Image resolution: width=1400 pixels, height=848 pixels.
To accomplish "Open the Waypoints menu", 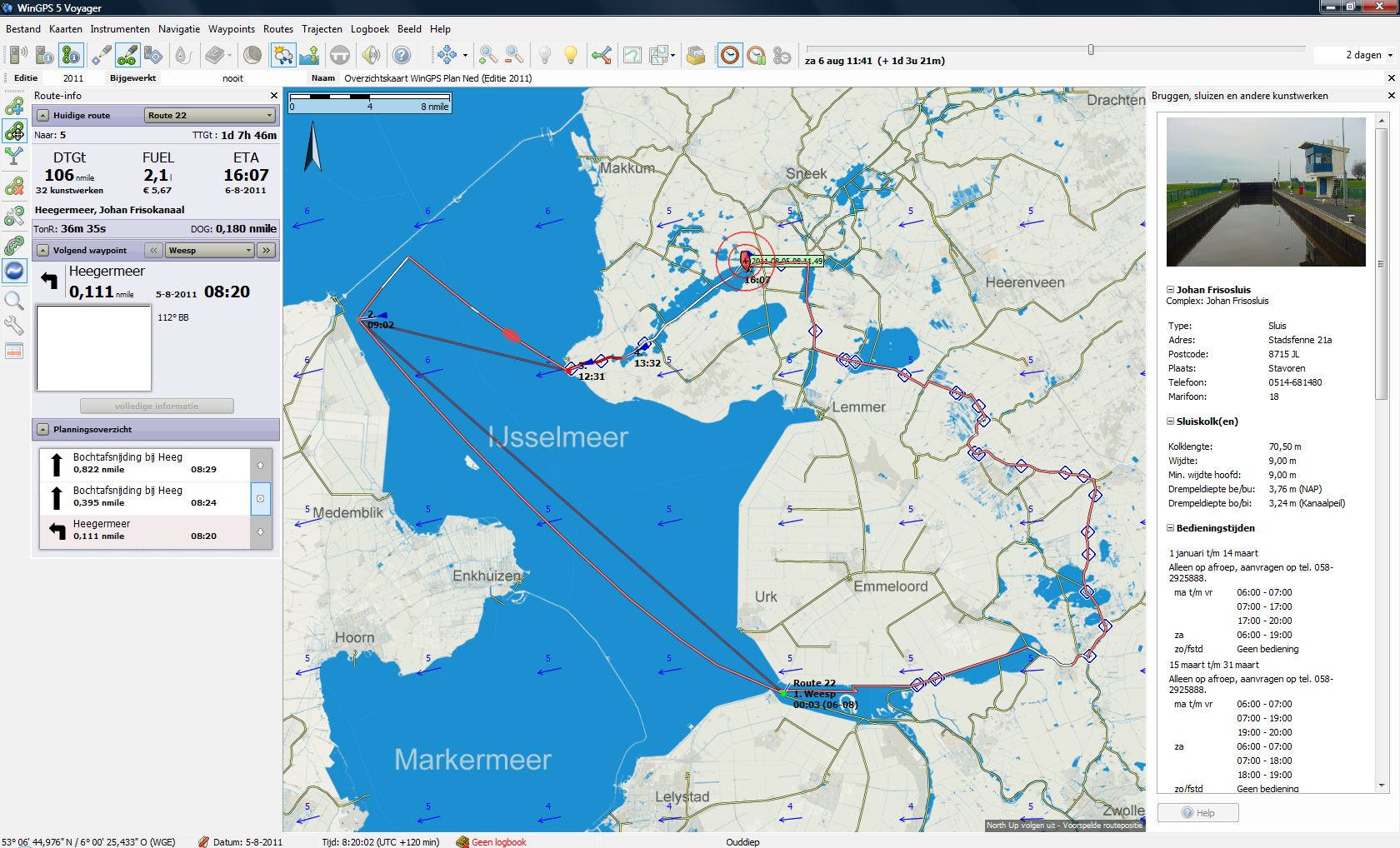I will click(x=231, y=29).
